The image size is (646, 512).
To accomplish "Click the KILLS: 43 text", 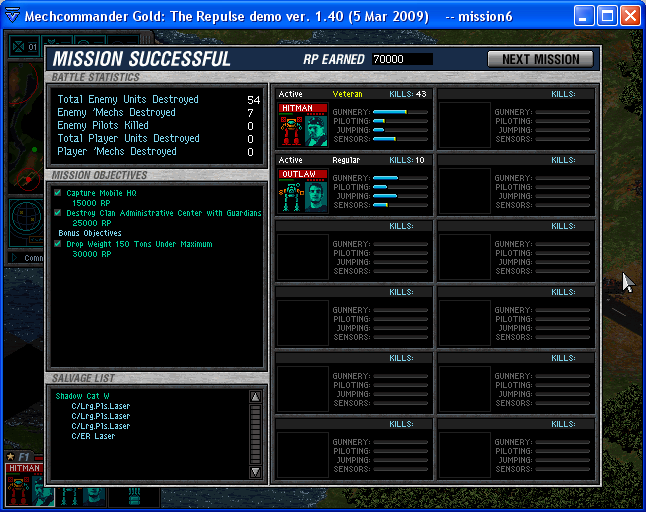I will (407, 94).
